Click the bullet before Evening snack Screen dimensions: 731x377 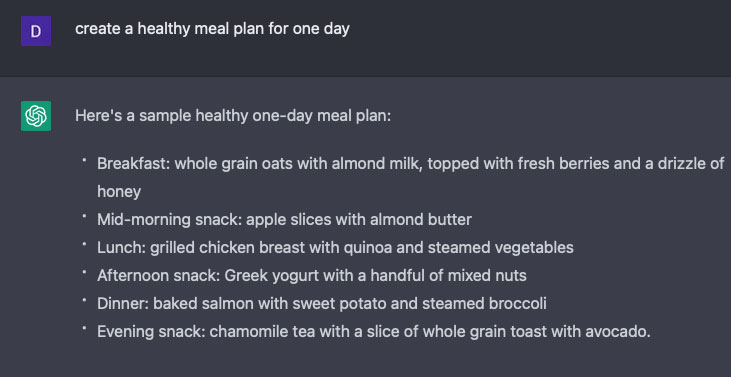tap(84, 328)
